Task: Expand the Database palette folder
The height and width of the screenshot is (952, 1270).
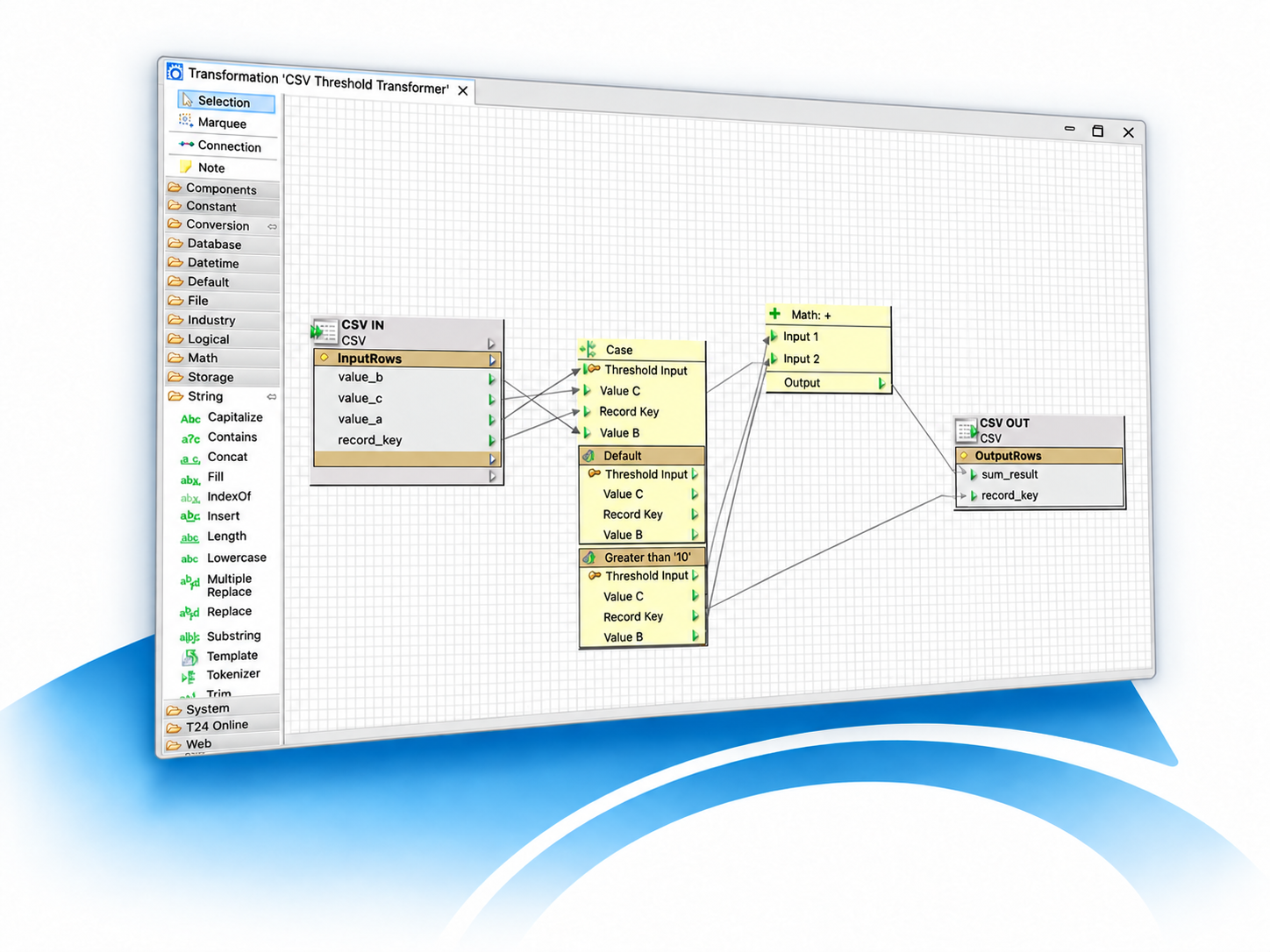Action: point(222,245)
